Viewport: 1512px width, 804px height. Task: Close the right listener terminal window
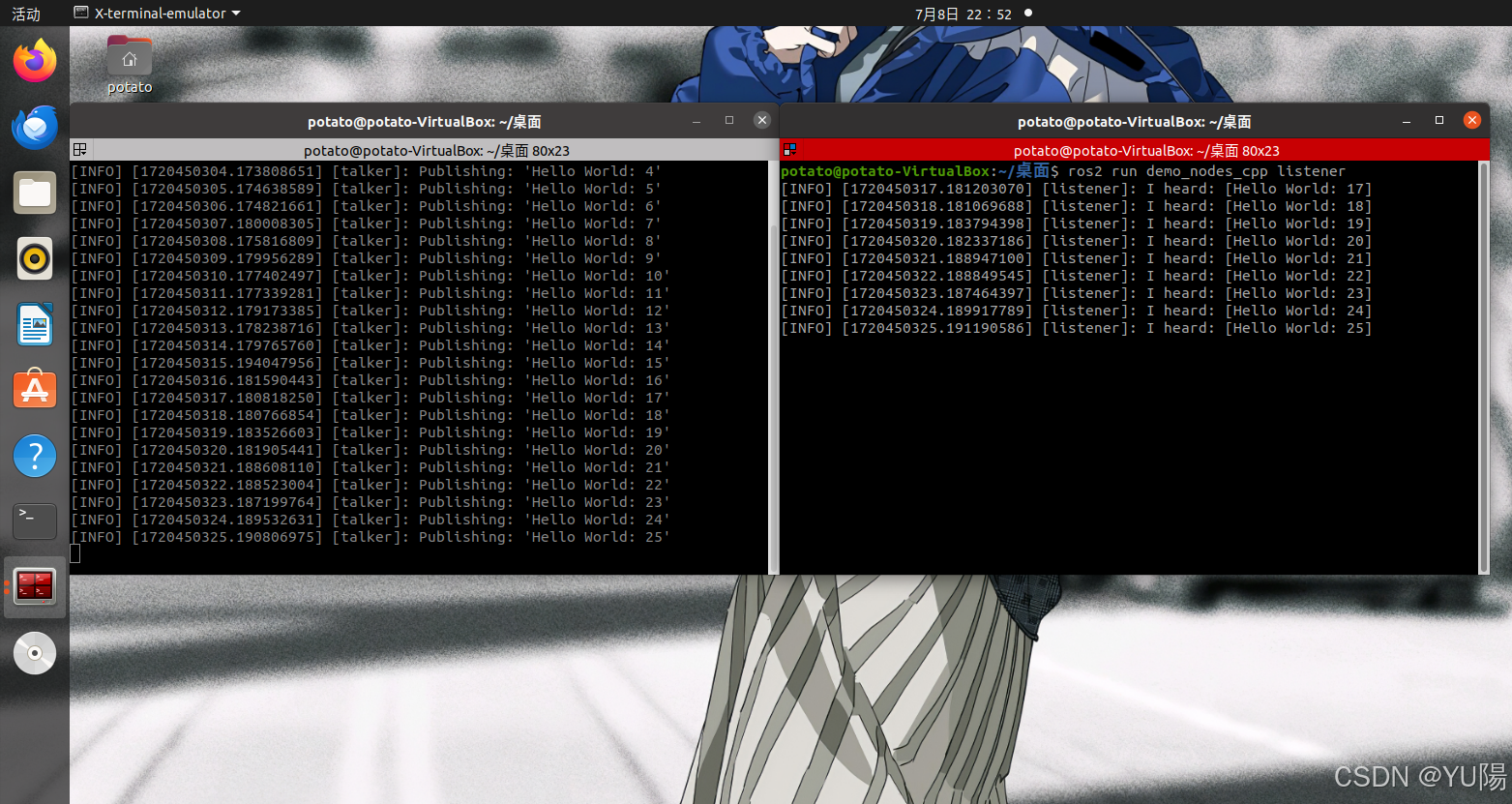[x=1472, y=120]
